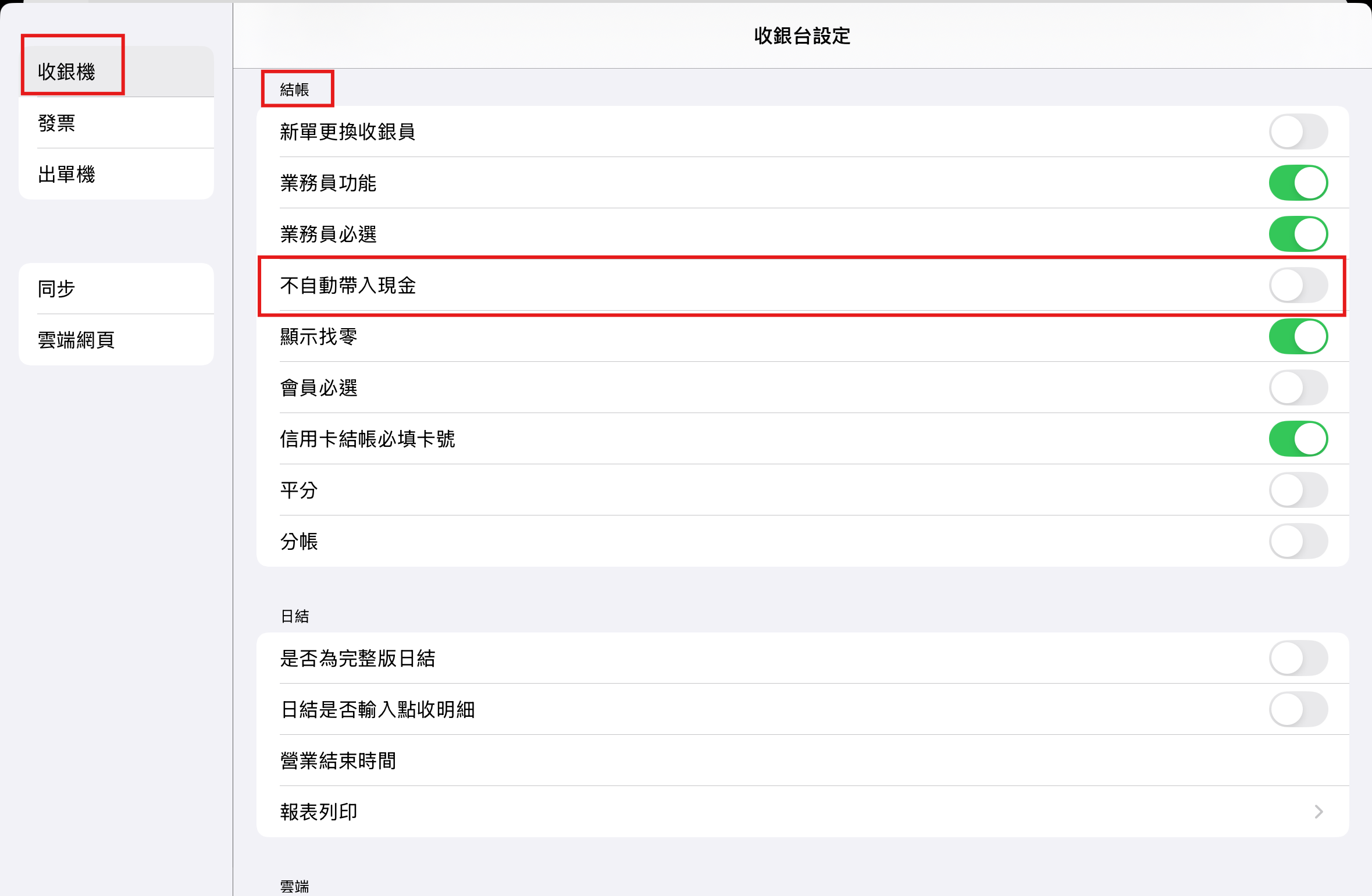Click the 收銀台設定 page title
Viewport: 1372px width, 896px height.
802,36
